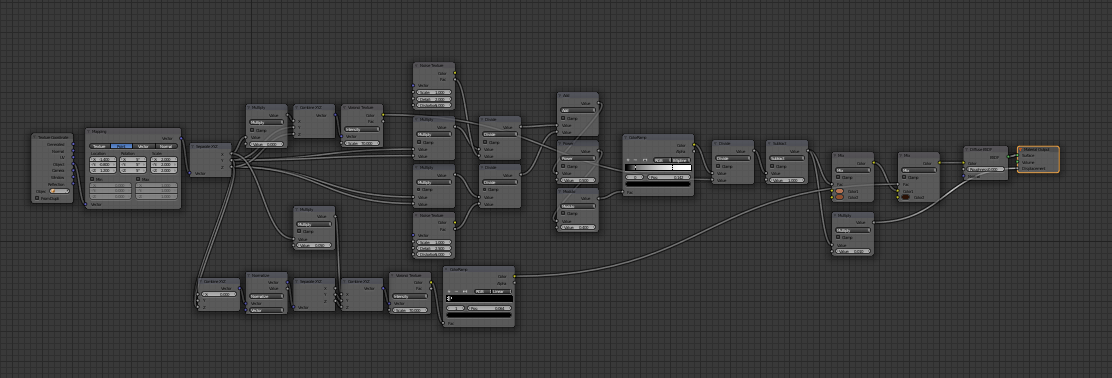This screenshot has width=1112, height=378.
Task: Toggle Clamp in the Subtract node
Action: [x=772, y=166]
